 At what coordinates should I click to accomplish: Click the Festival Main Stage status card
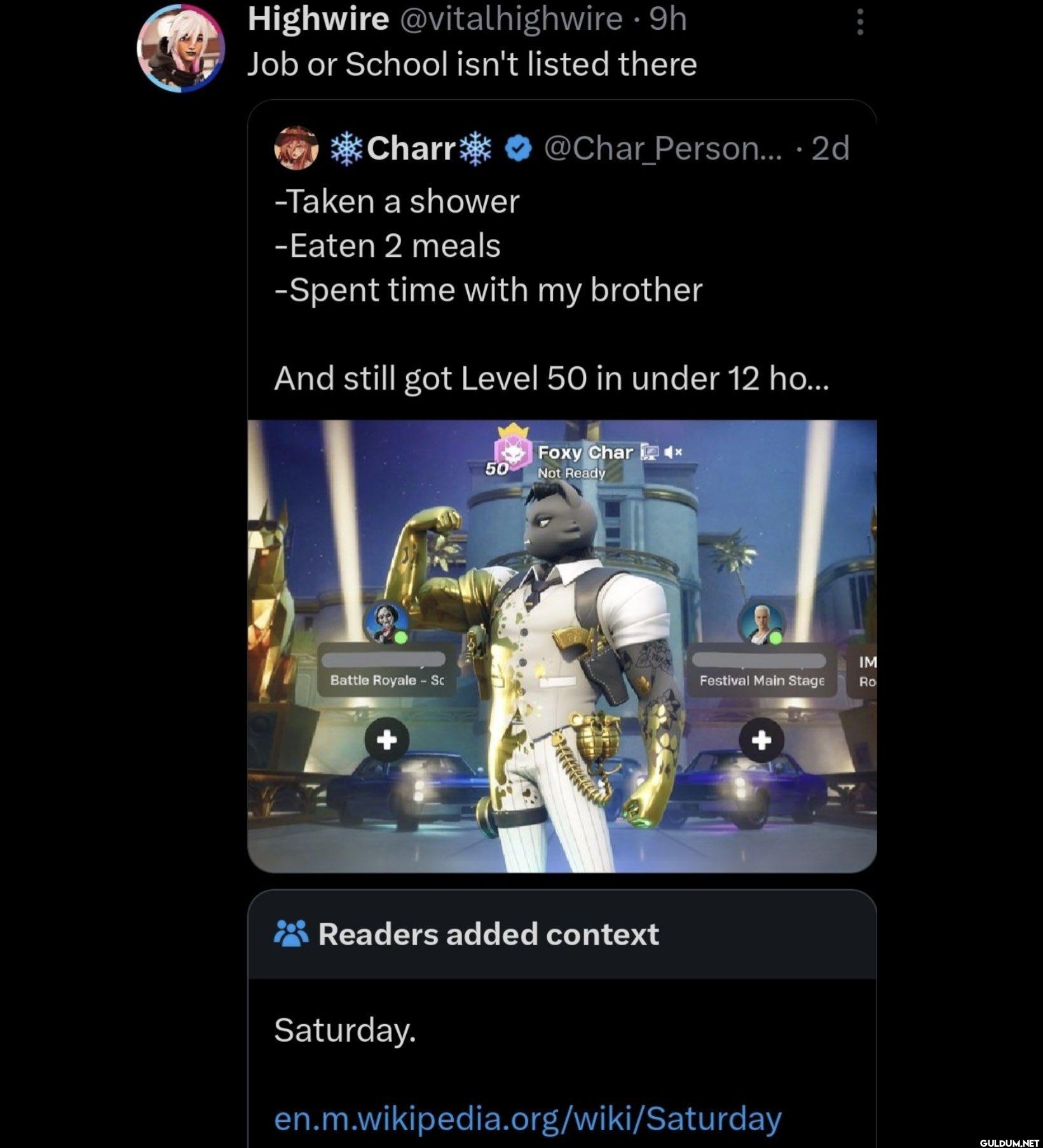click(761, 670)
